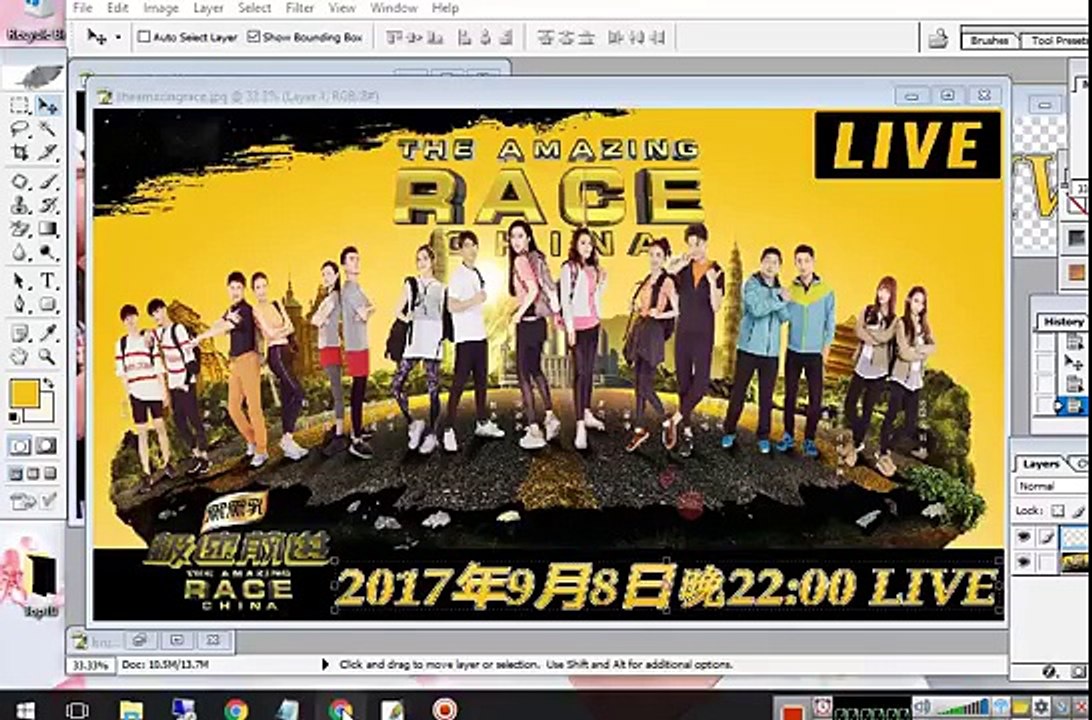Select the Zoom tool
Viewport: 1092px width, 720px height.
pos(47,357)
